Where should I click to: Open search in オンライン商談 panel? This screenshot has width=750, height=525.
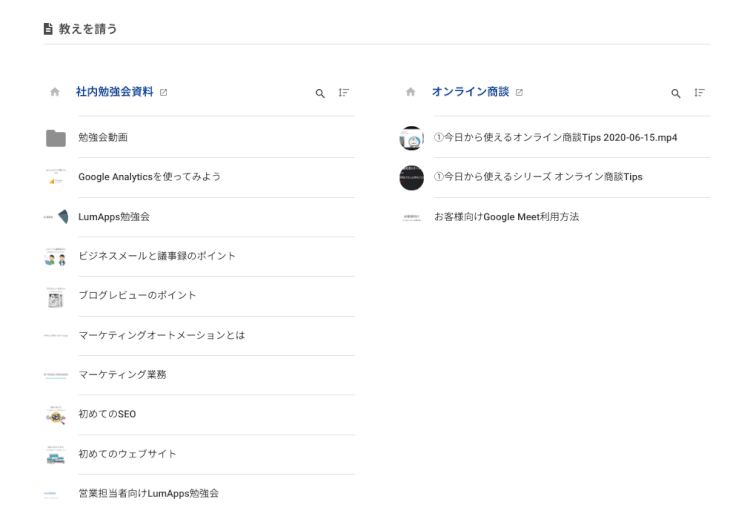click(x=676, y=93)
